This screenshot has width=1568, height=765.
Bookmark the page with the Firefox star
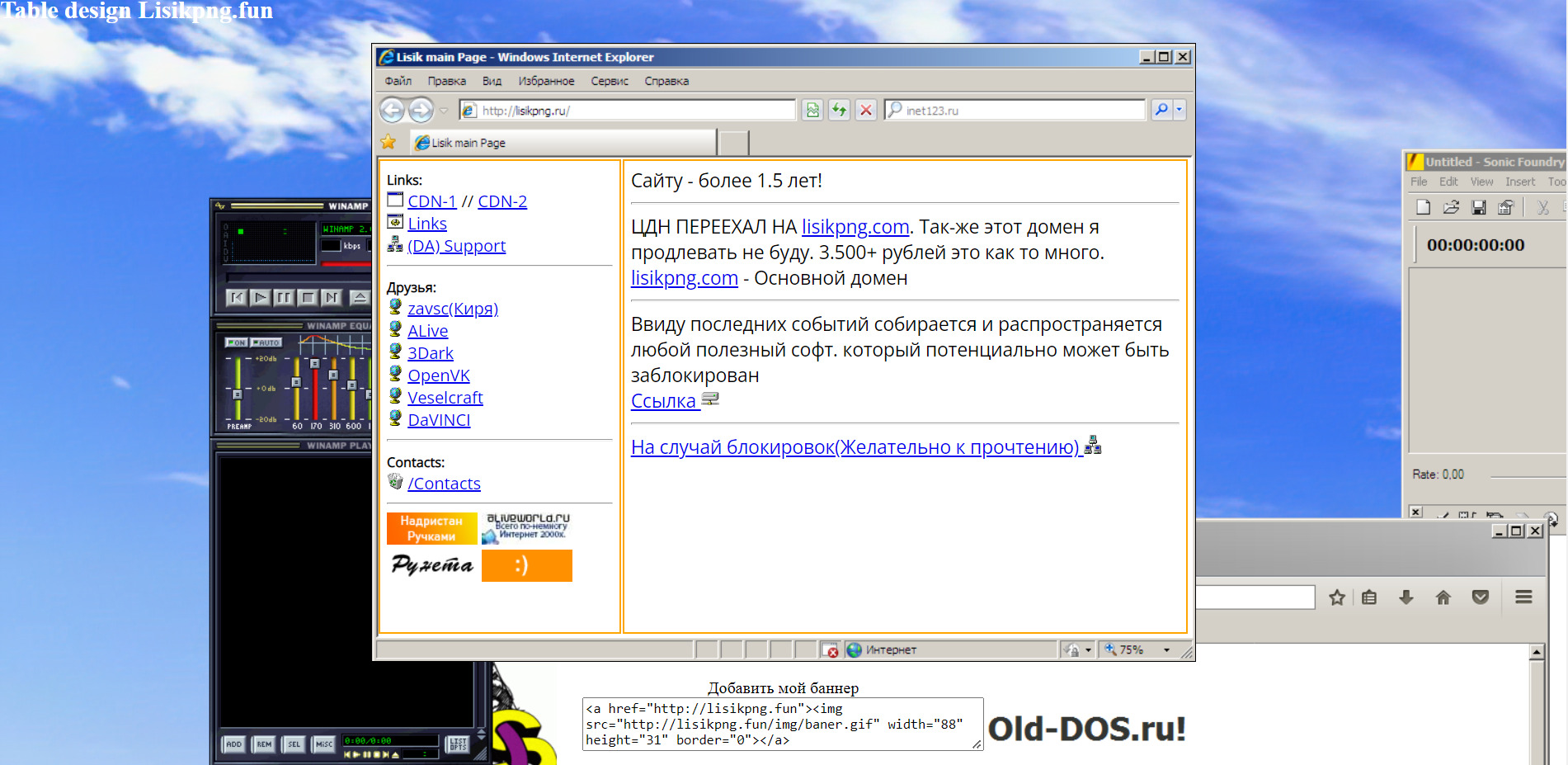click(1337, 597)
